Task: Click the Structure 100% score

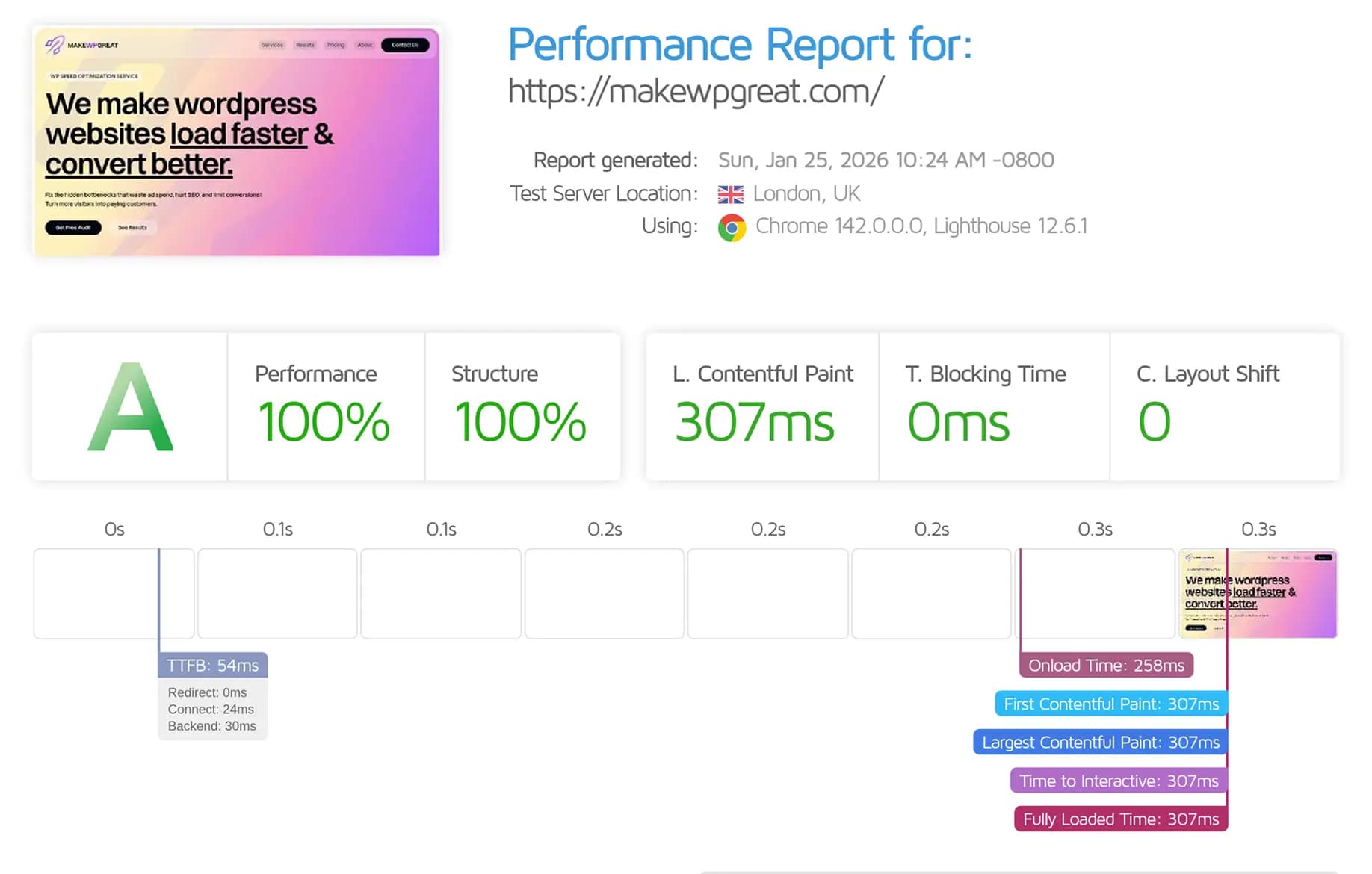Action: tap(520, 422)
